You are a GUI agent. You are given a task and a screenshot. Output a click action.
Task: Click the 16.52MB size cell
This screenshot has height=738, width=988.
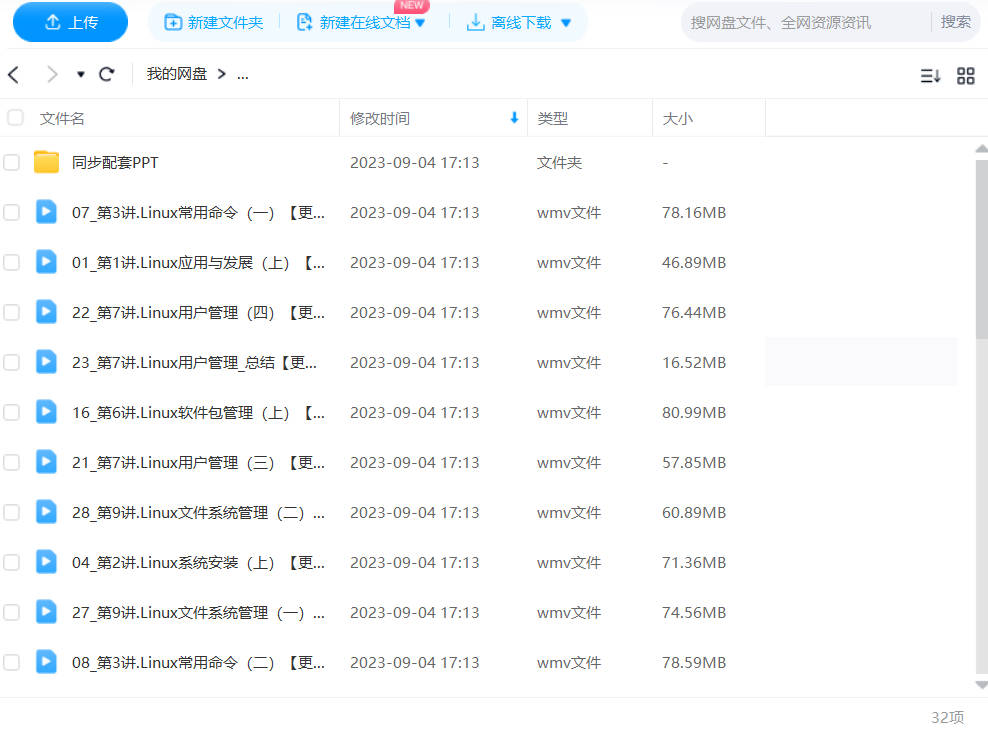coord(694,362)
